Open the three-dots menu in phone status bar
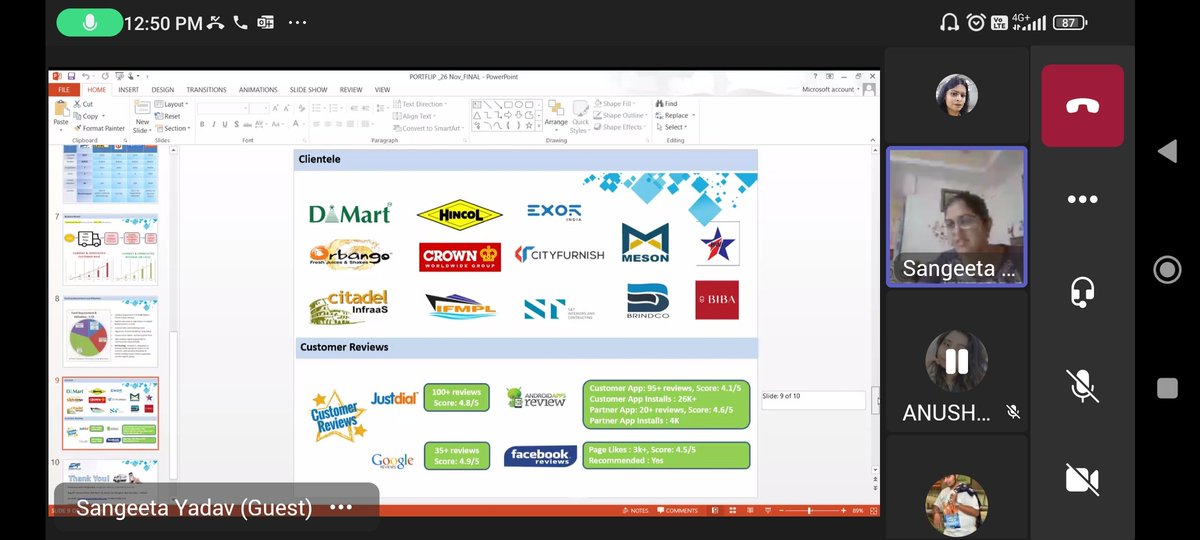 (297, 22)
